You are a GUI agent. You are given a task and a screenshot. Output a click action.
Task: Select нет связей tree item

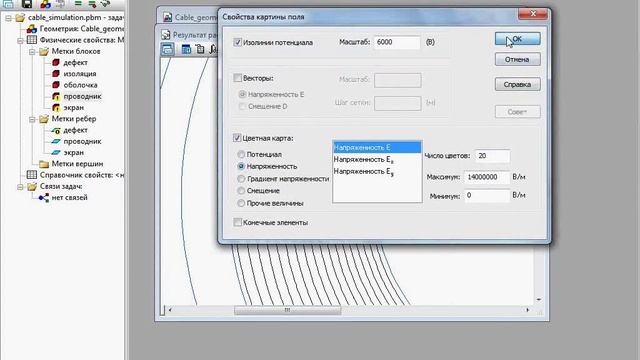click(x=69, y=198)
